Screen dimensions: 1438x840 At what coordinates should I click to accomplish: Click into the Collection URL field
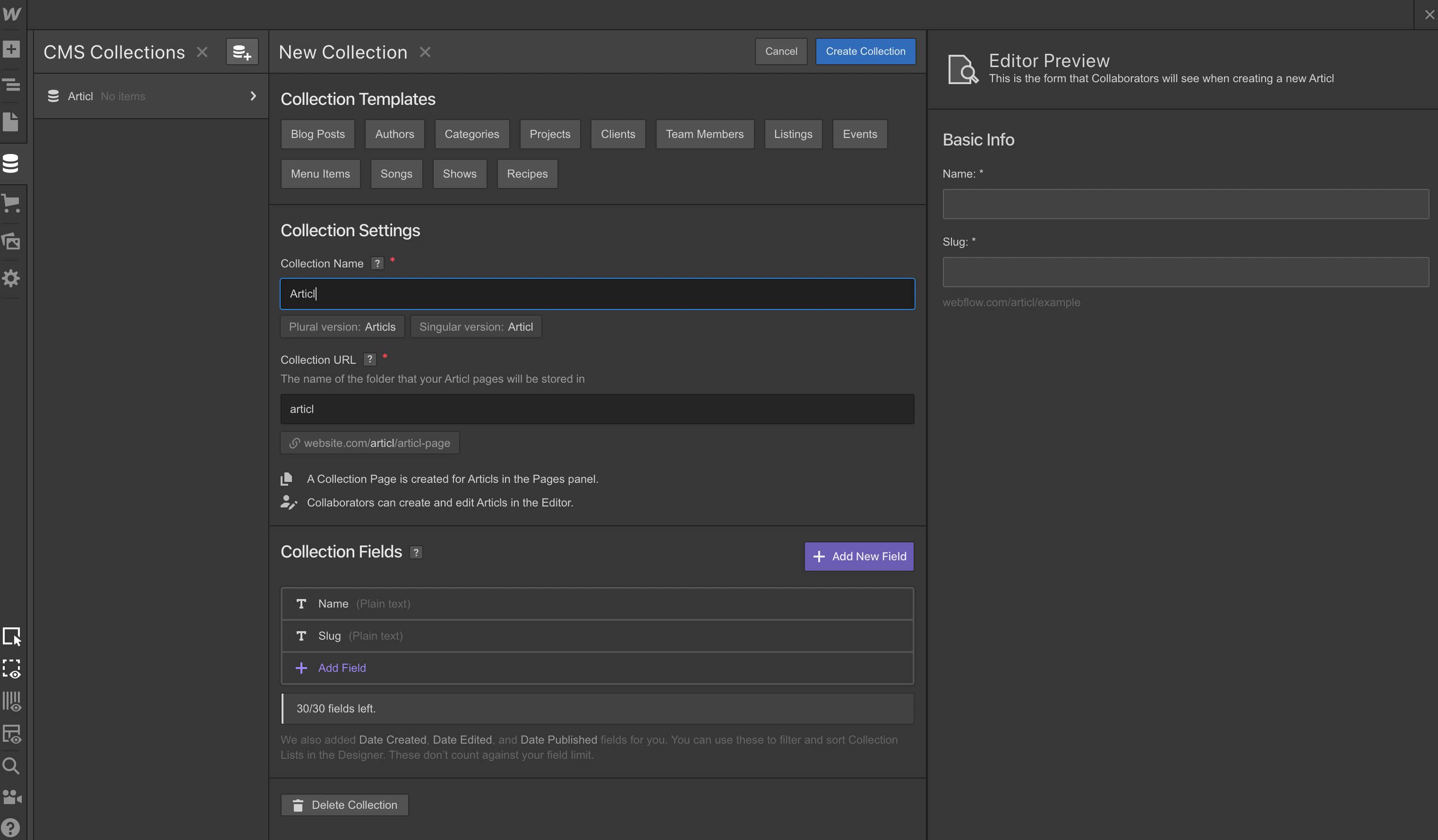tap(597, 409)
